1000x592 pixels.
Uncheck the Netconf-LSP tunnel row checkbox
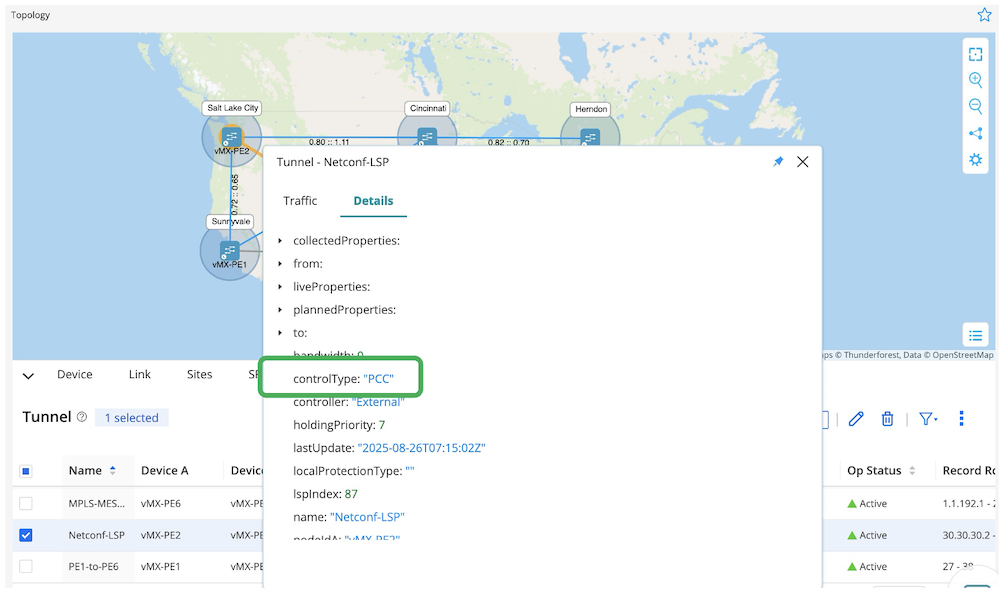[26, 535]
